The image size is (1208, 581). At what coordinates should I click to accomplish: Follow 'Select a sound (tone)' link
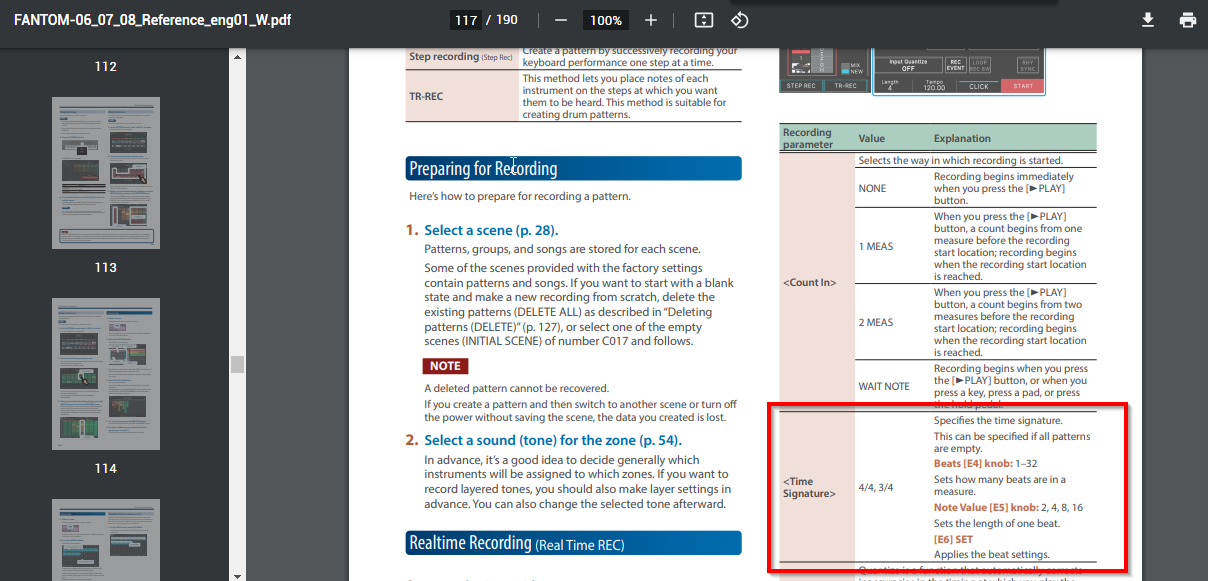[x=553, y=440]
